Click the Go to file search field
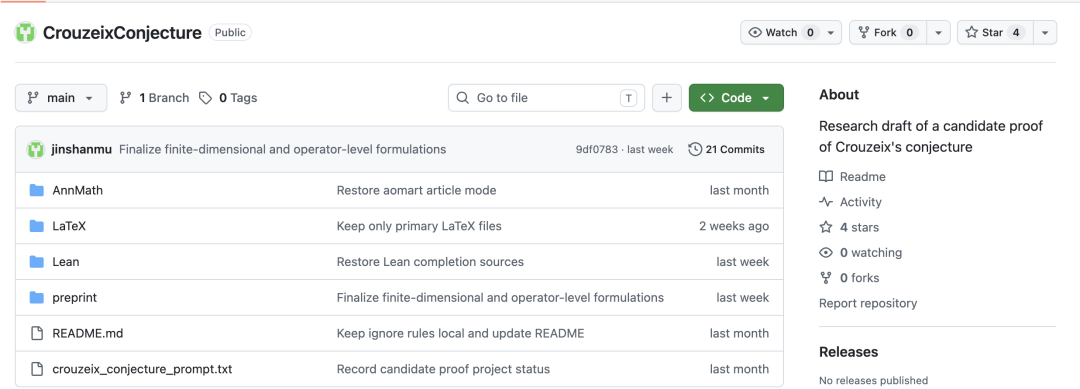 pyautogui.click(x=546, y=98)
